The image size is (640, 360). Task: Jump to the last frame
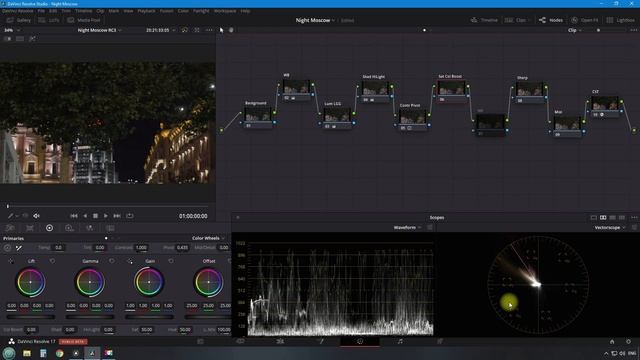[x=117, y=216]
